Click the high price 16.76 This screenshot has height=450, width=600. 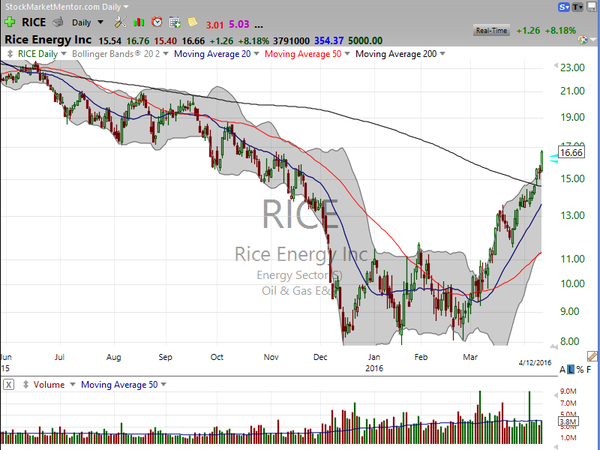pos(138,41)
